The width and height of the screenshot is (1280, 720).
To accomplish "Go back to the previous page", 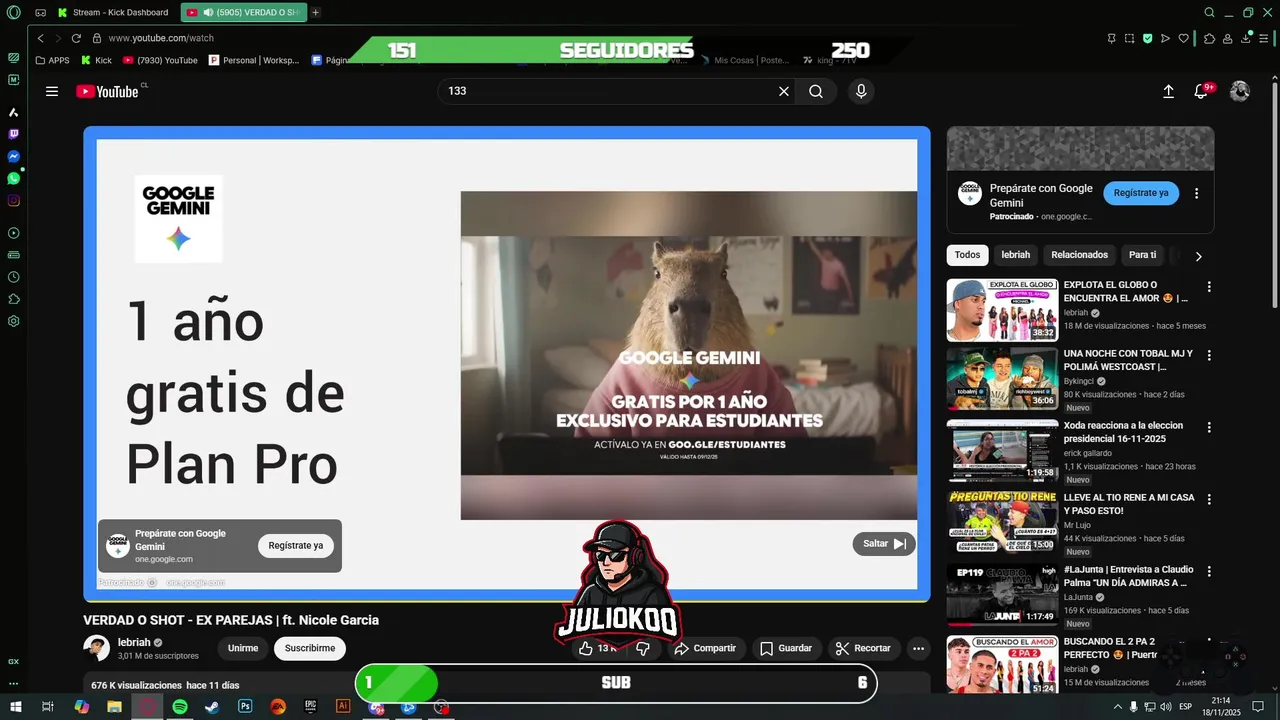I will [41, 38].
